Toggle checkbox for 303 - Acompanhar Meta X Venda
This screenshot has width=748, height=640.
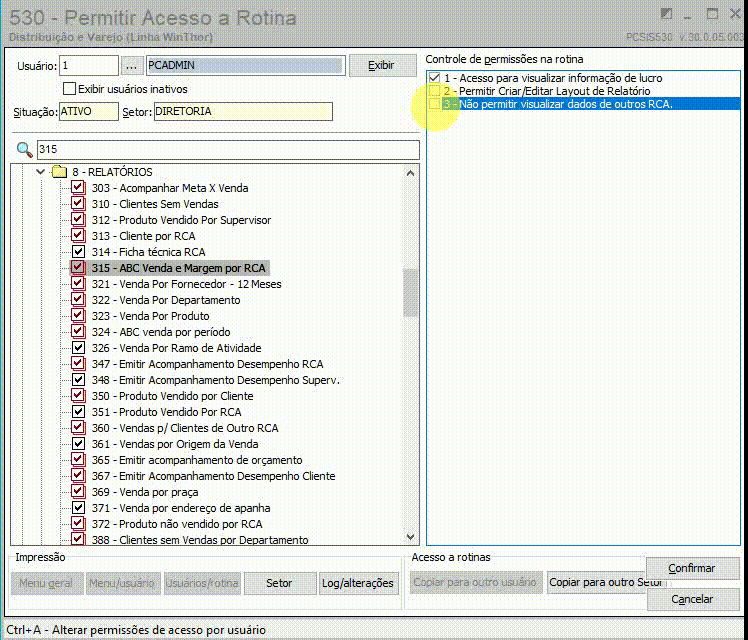coord(78,187)
